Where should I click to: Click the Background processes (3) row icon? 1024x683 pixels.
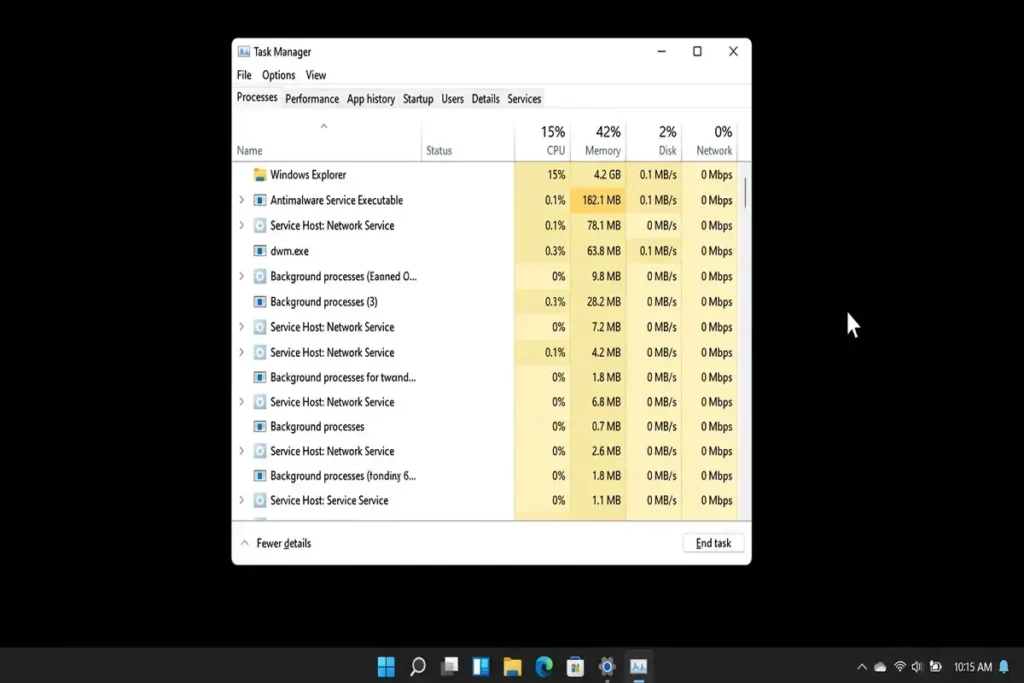(259, 302)
